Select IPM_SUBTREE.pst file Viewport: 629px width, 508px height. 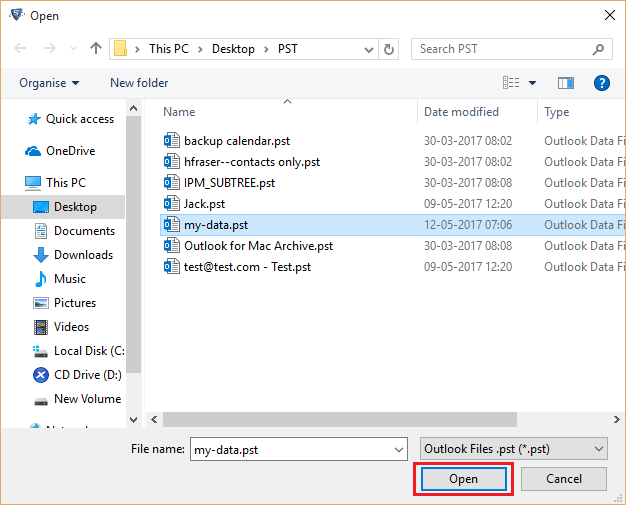pos(229,183)
